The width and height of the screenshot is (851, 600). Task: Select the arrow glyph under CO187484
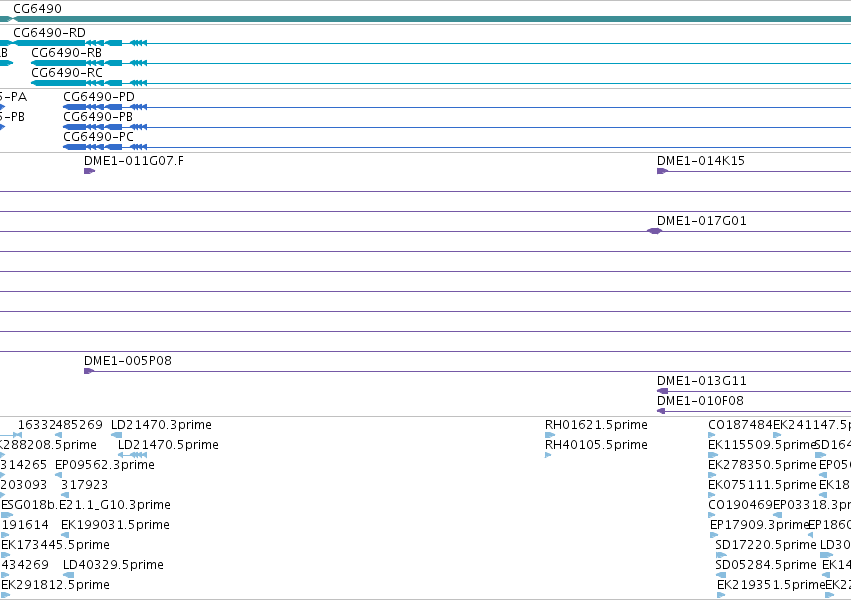click(x=712, y=435)
